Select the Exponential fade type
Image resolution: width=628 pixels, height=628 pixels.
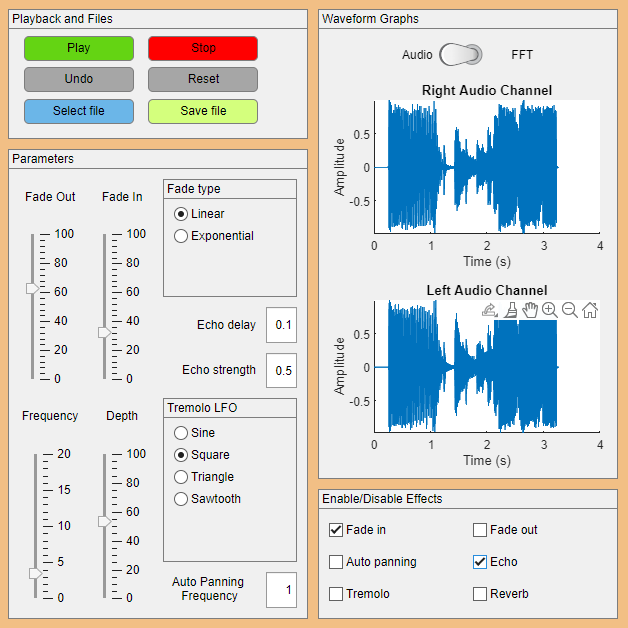point(181,236)
